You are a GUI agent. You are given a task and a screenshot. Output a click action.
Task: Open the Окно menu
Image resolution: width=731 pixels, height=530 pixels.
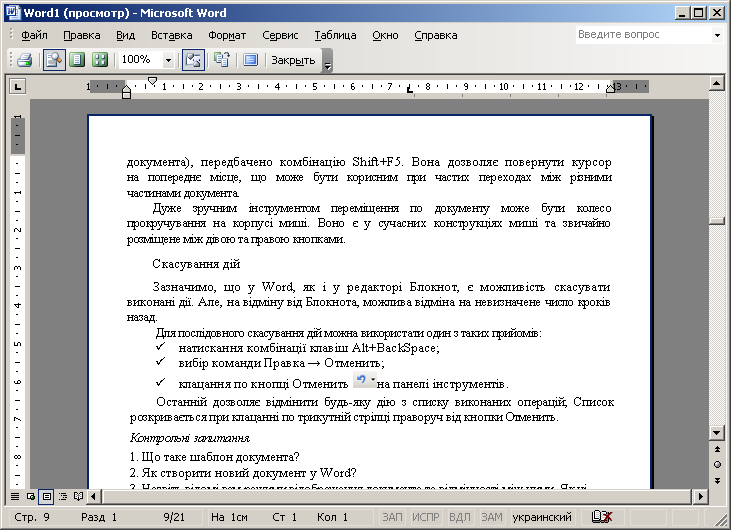tap(385, 35)
